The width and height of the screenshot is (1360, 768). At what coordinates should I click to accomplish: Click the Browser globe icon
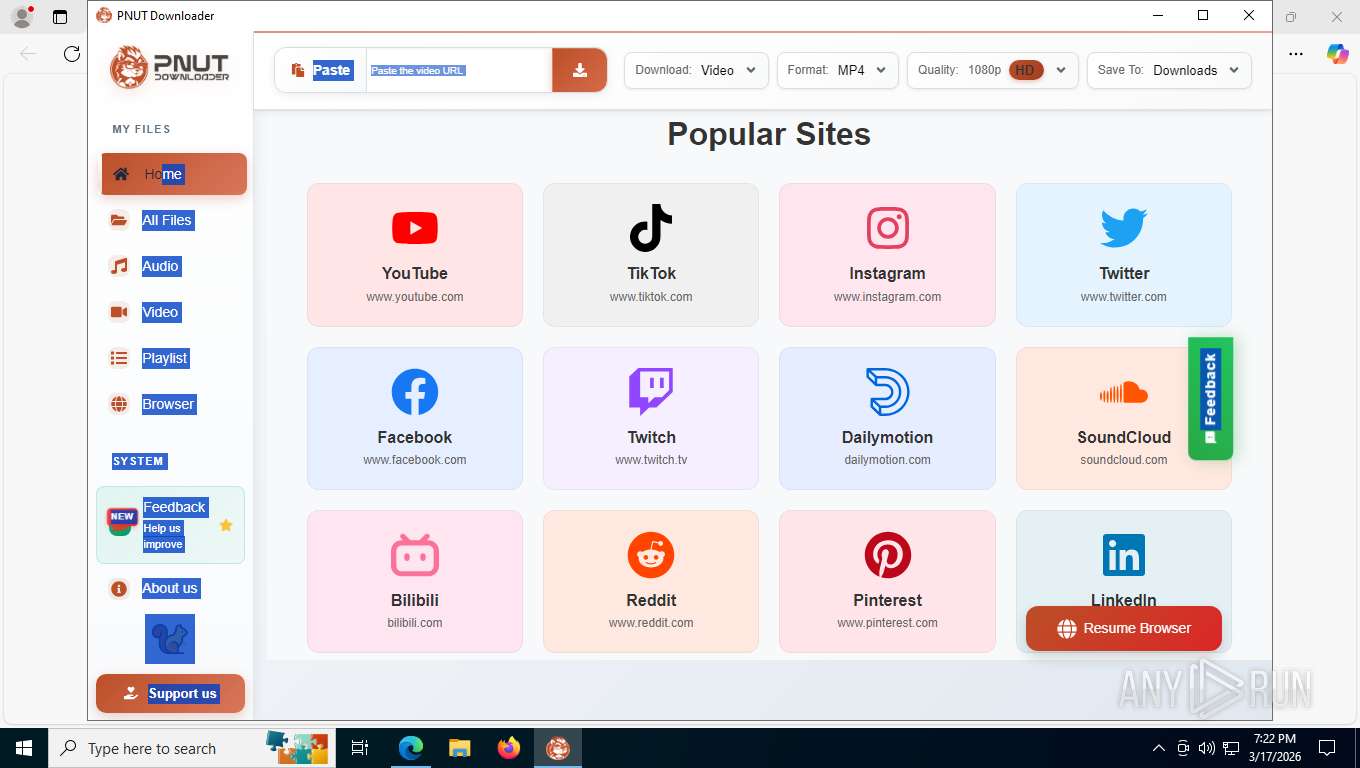(x=119, y=404)
